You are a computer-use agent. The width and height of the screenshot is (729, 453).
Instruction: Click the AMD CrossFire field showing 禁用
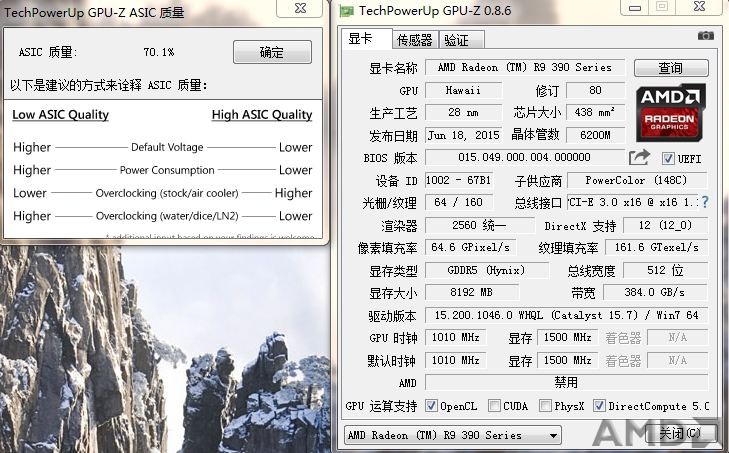566,382
